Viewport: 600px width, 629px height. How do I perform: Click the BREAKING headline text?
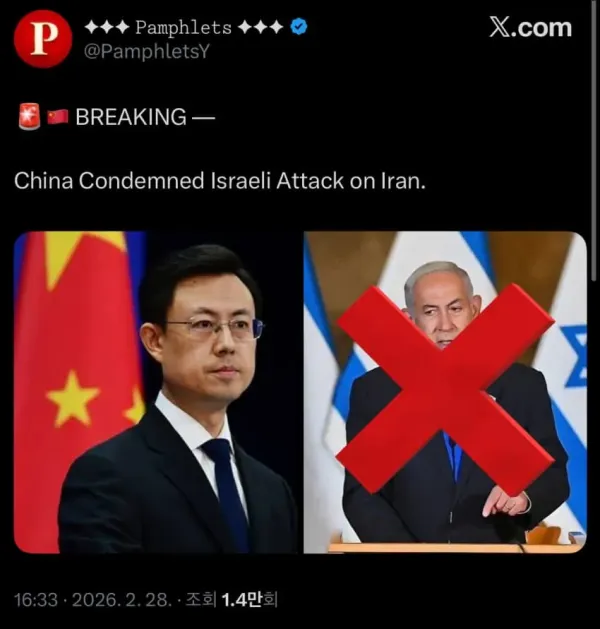pos(131,117)
